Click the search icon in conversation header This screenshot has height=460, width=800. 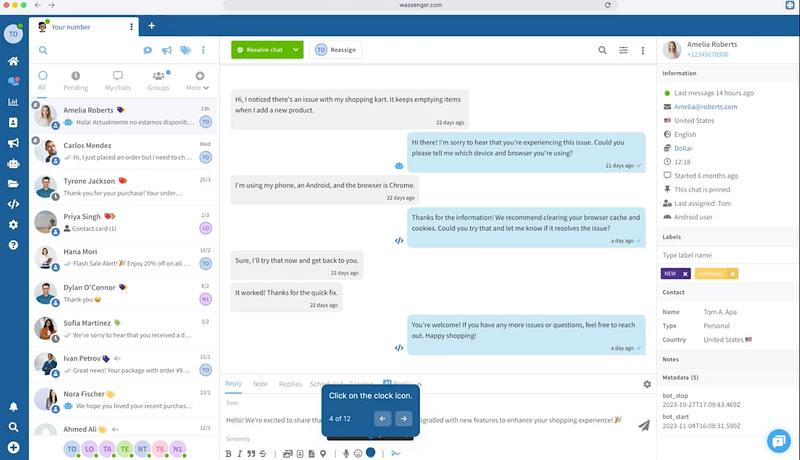coord(602,50)
